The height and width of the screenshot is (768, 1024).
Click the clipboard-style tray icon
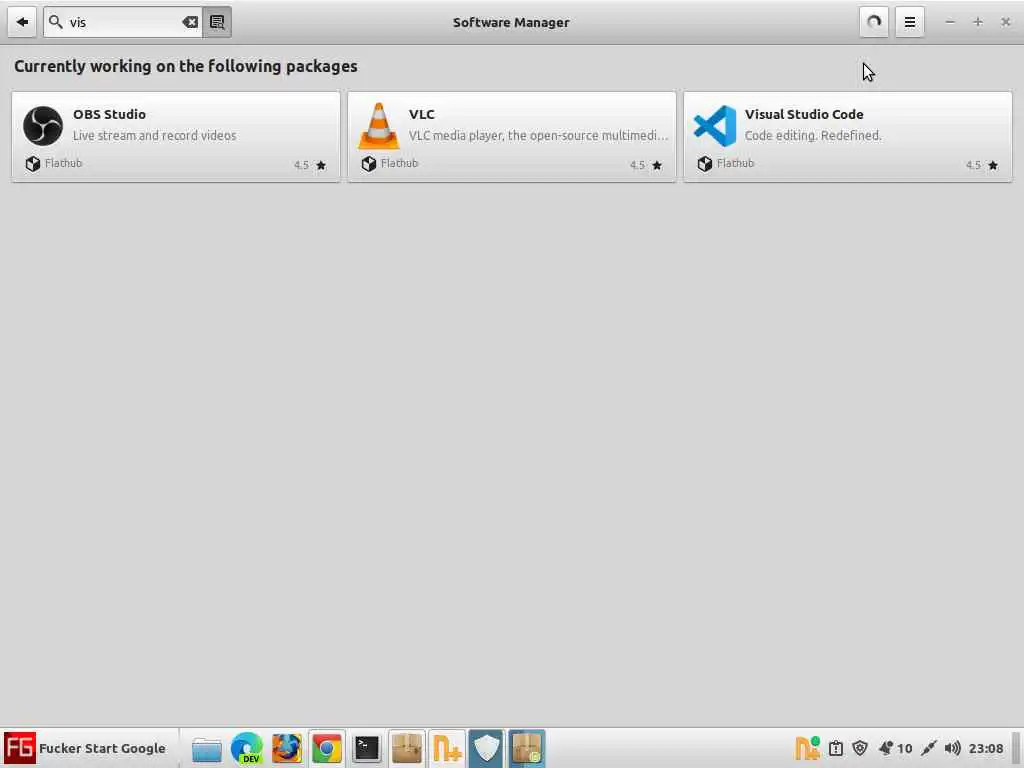pyautogui.click(x=835, y=748)
